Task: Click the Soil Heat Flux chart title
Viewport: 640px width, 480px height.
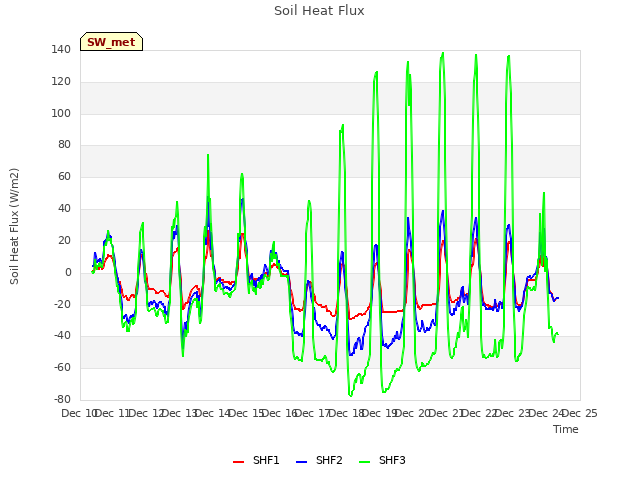Action: (x=319, y=11)
